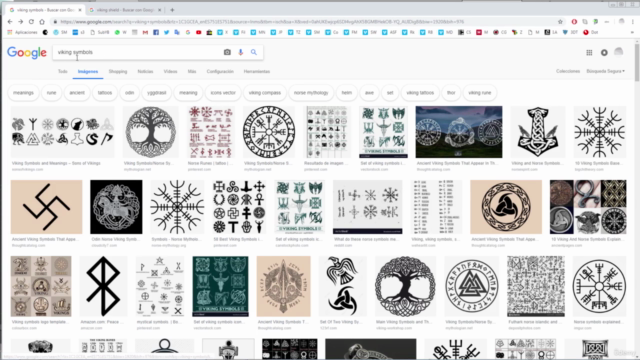Filter by the ancient chip

[77, 93]
